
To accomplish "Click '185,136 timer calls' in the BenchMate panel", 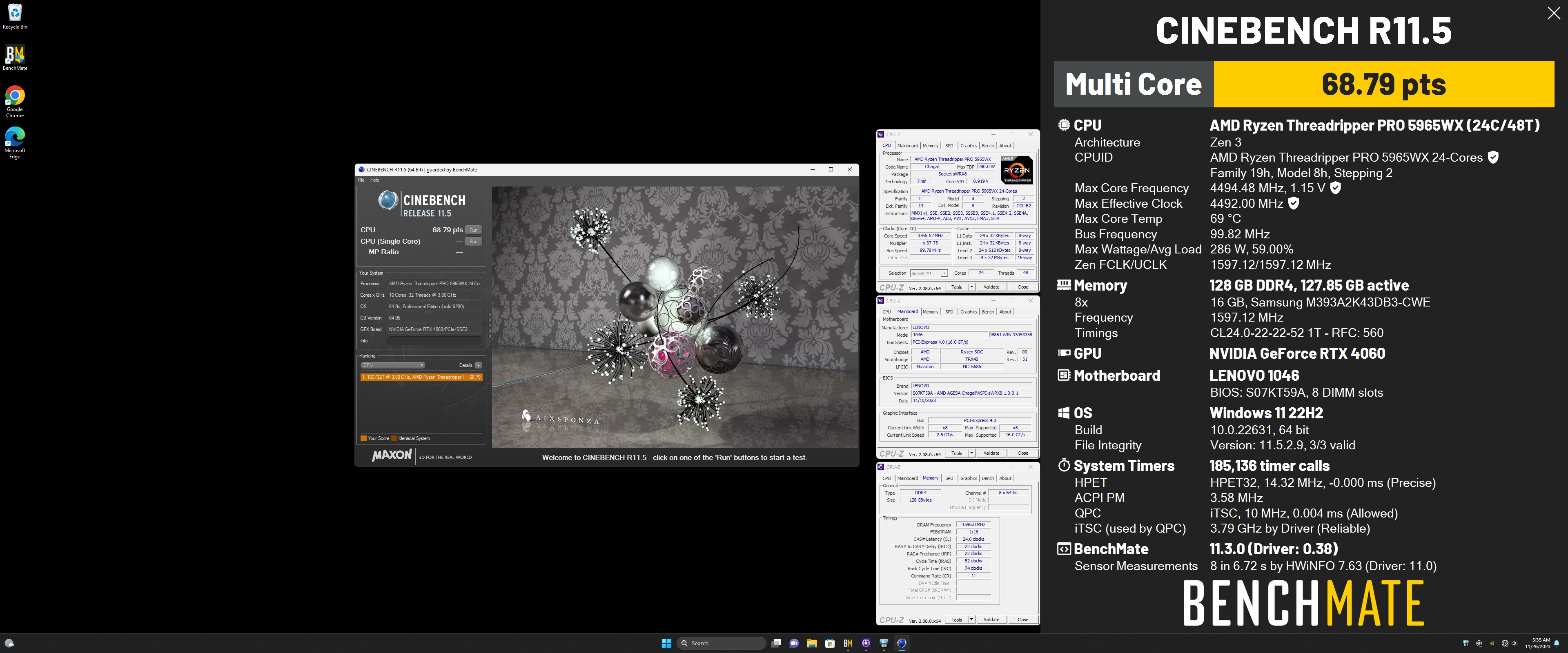I will point(1269,466).
